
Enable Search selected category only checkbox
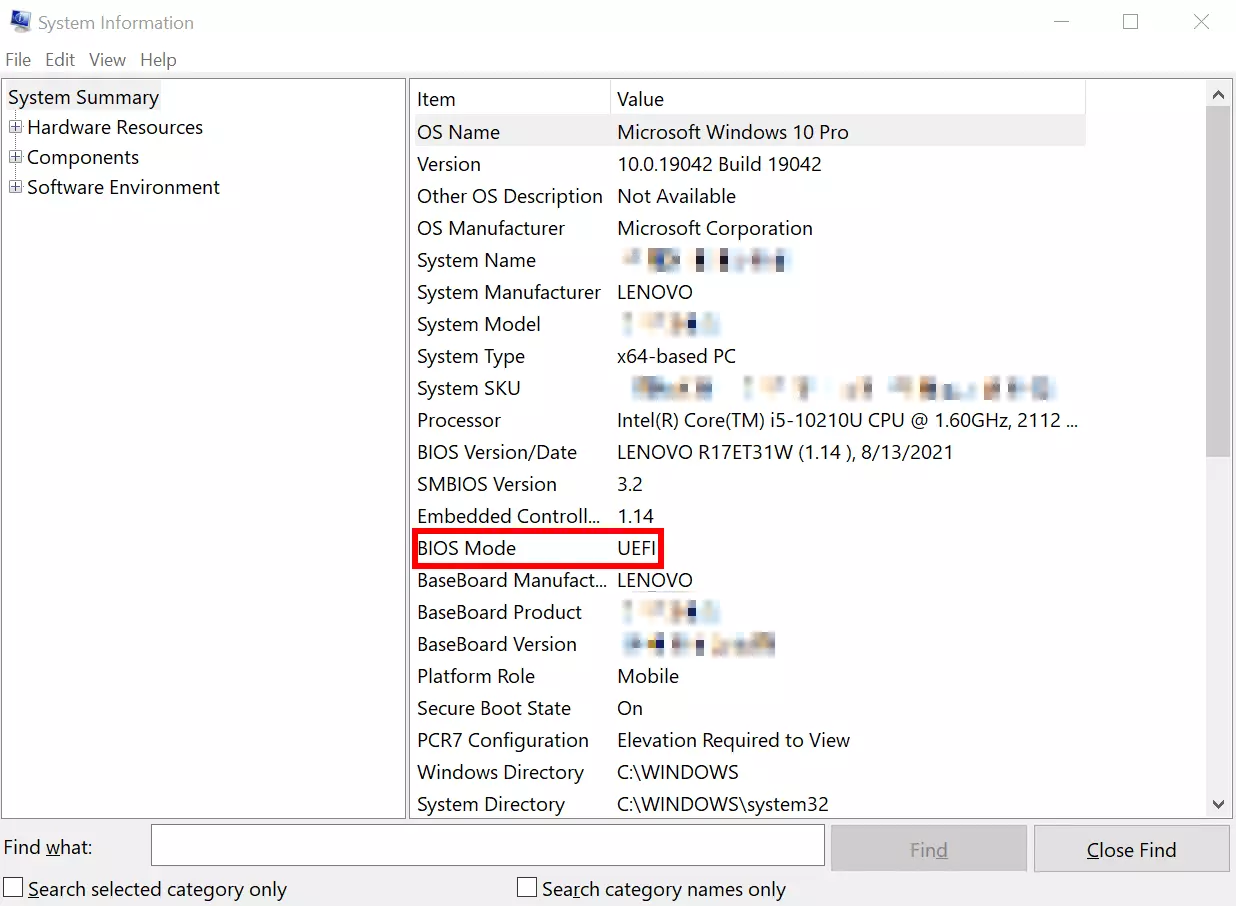pos(13,888)
